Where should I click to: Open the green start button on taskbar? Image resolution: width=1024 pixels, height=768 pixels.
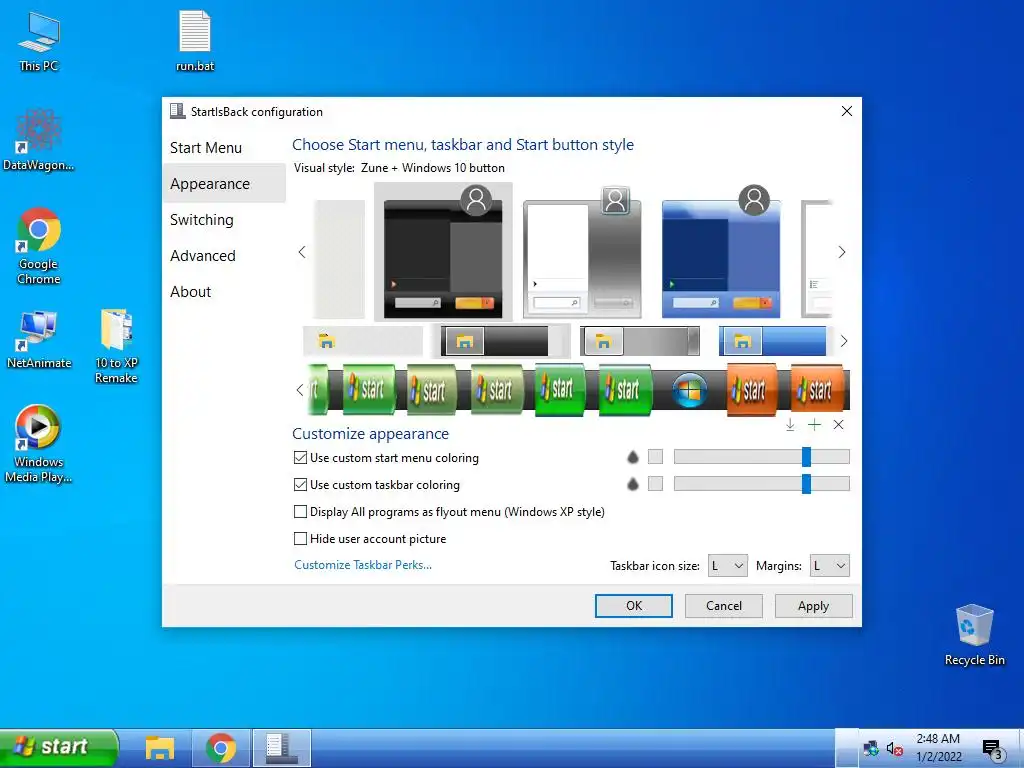tap(59, 746)
